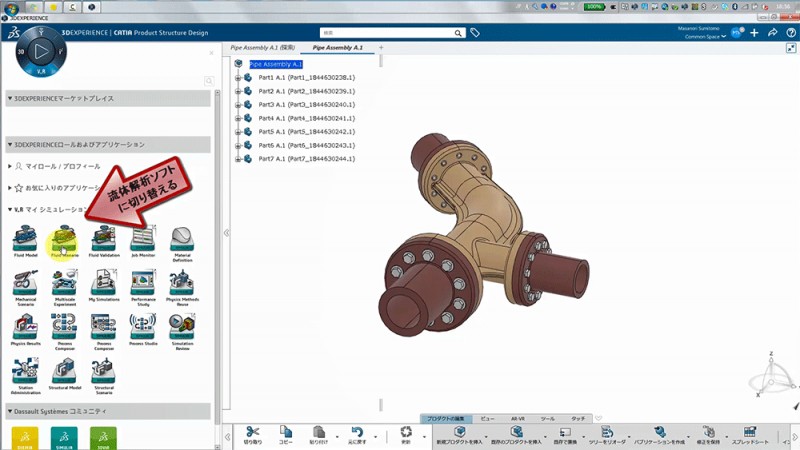
Task: Click the yellow DSWIM community tile
Action: [25, 438]
